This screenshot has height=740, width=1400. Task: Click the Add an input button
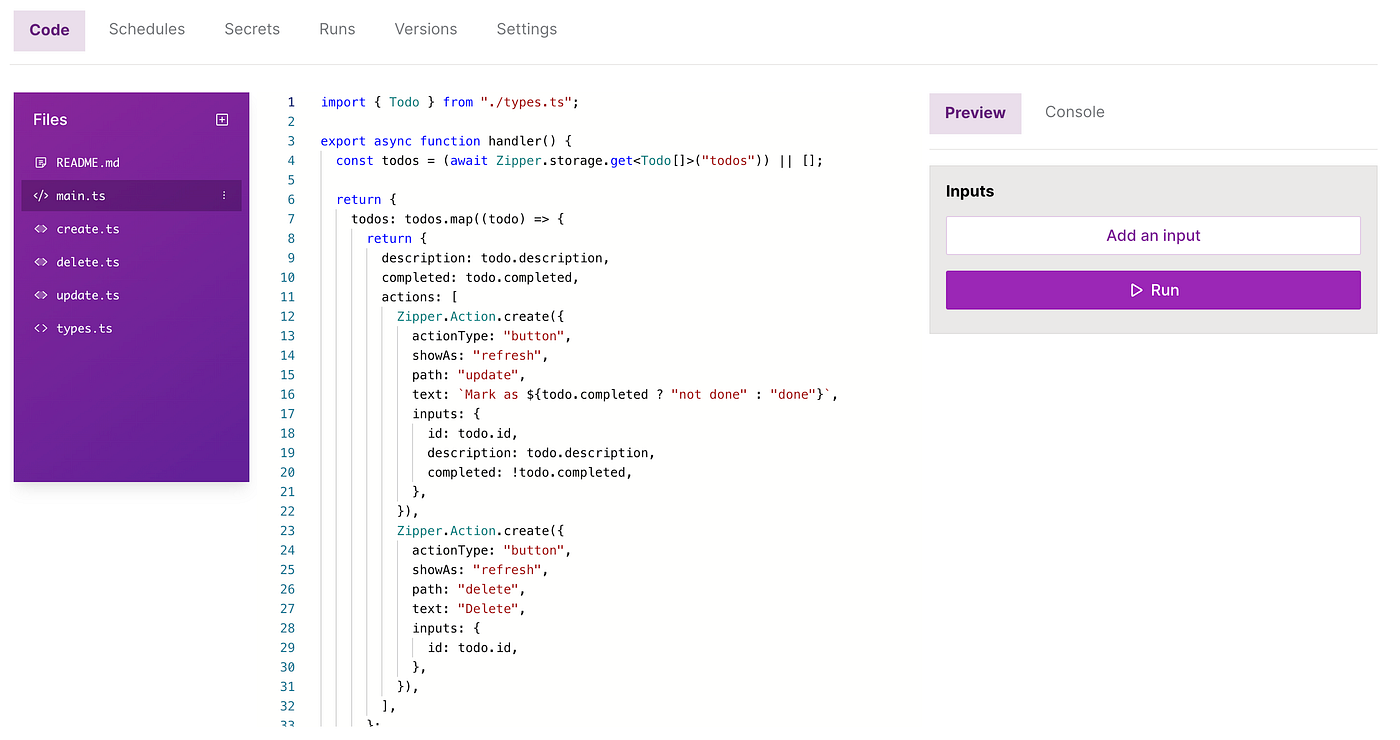point(1153,236)
